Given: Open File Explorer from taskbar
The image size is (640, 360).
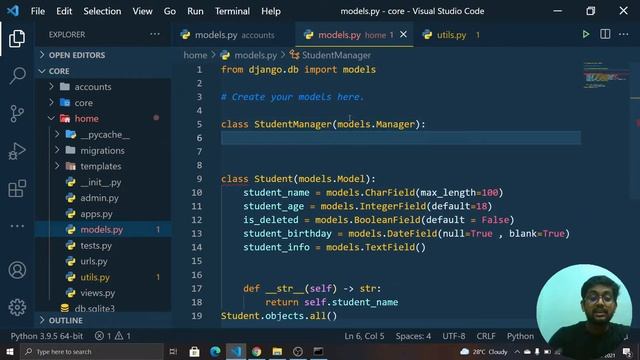Looking at the screenshot, I should pyautogui.click(x=277, y=351).
